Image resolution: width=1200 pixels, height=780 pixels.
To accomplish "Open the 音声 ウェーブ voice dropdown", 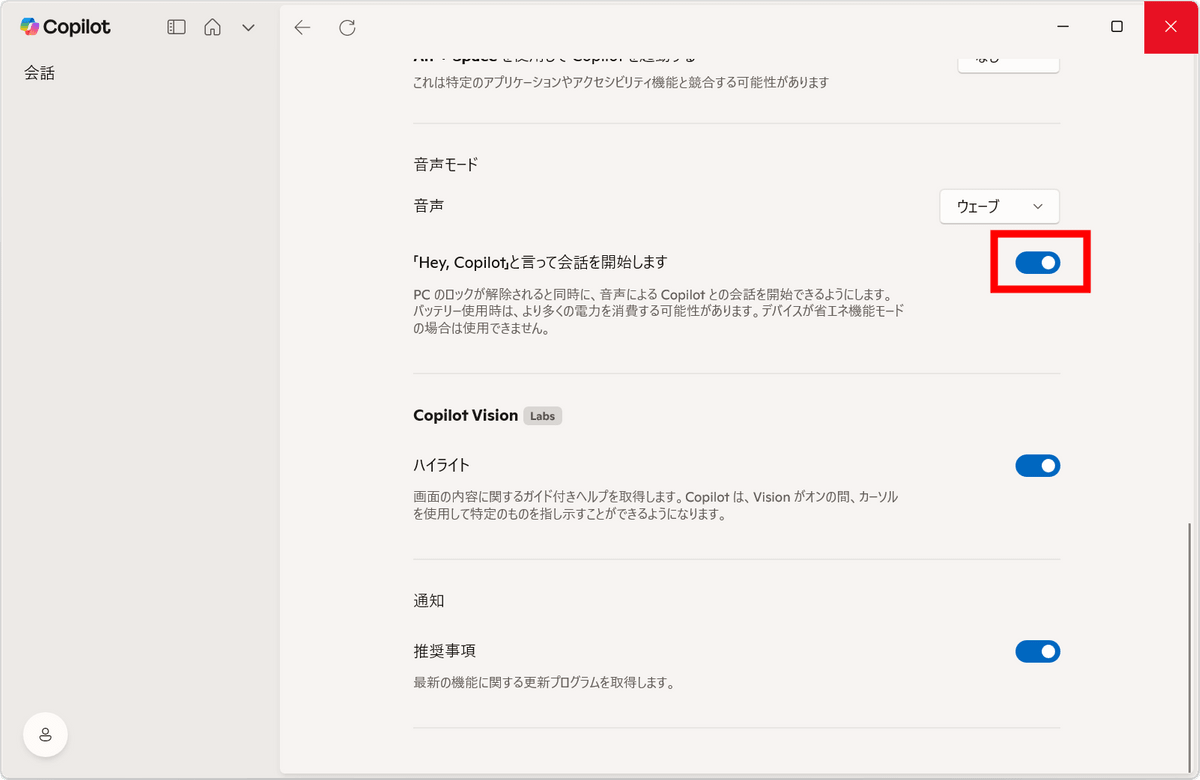I will coord(999,206).
